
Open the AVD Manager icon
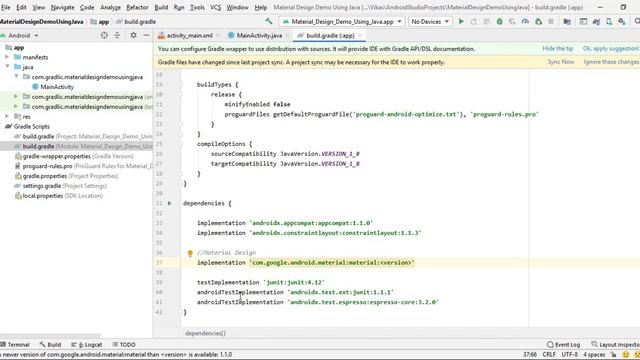(x=609, y=21)
